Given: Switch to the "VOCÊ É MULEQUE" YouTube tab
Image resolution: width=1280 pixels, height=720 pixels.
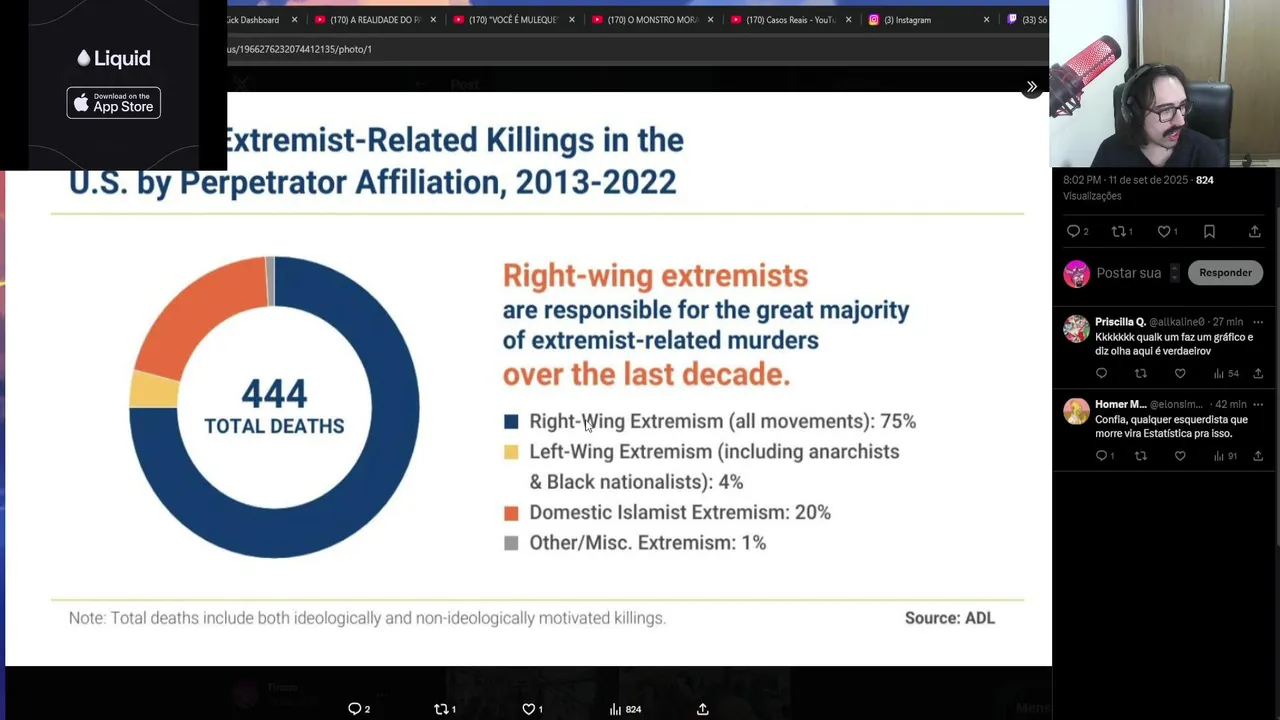Looking at the screenshot, I should (508, 20).
